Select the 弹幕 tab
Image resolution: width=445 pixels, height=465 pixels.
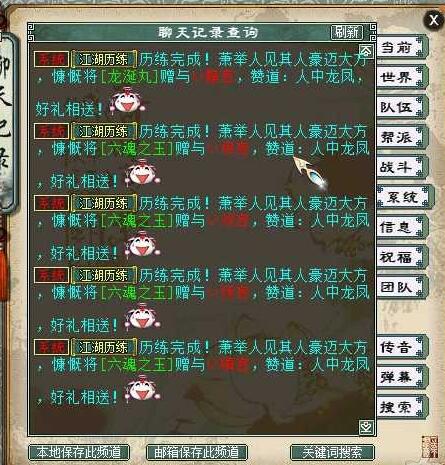(x=400, y=377)
